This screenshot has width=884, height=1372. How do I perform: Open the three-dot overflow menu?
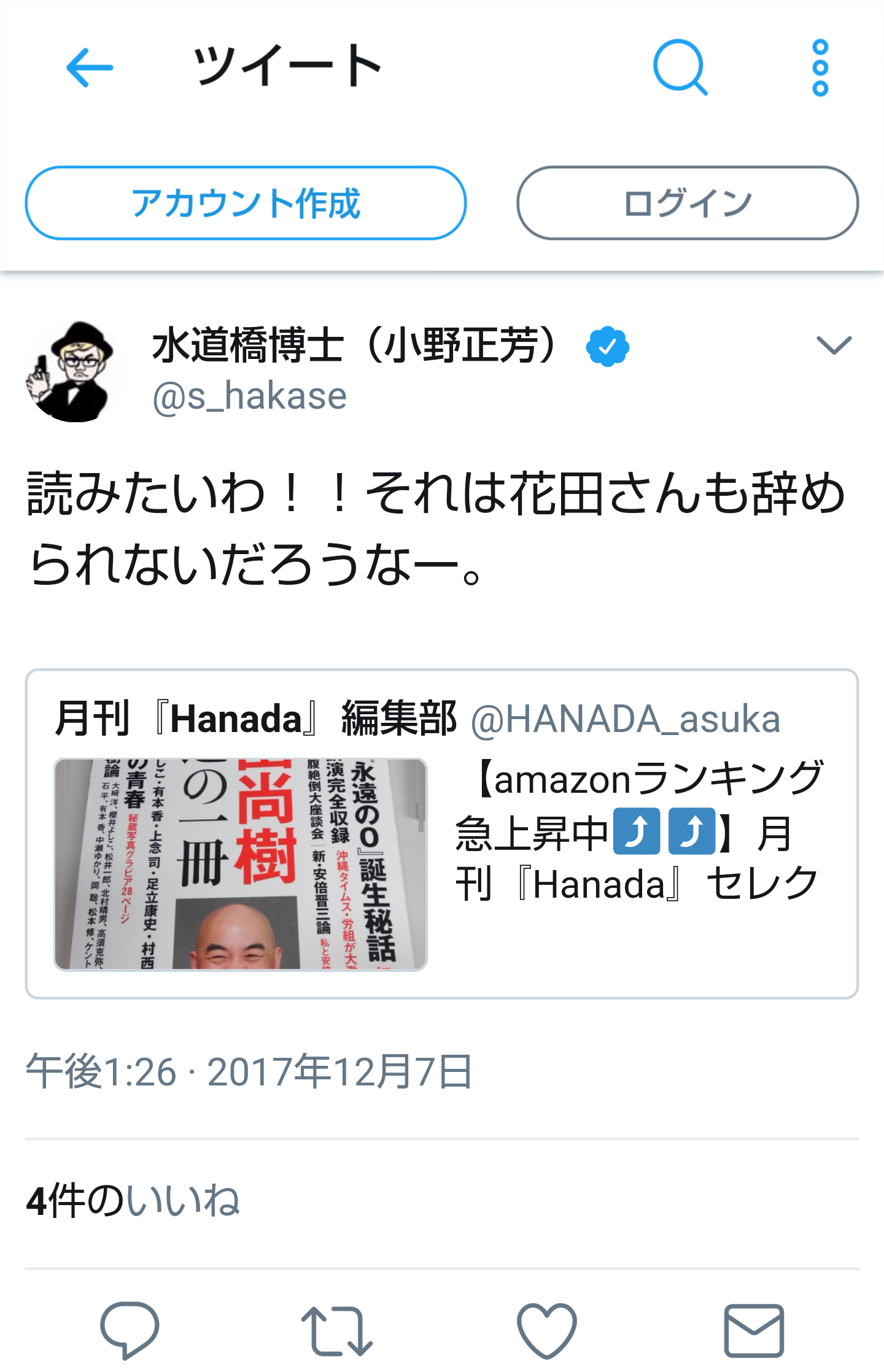820,67
